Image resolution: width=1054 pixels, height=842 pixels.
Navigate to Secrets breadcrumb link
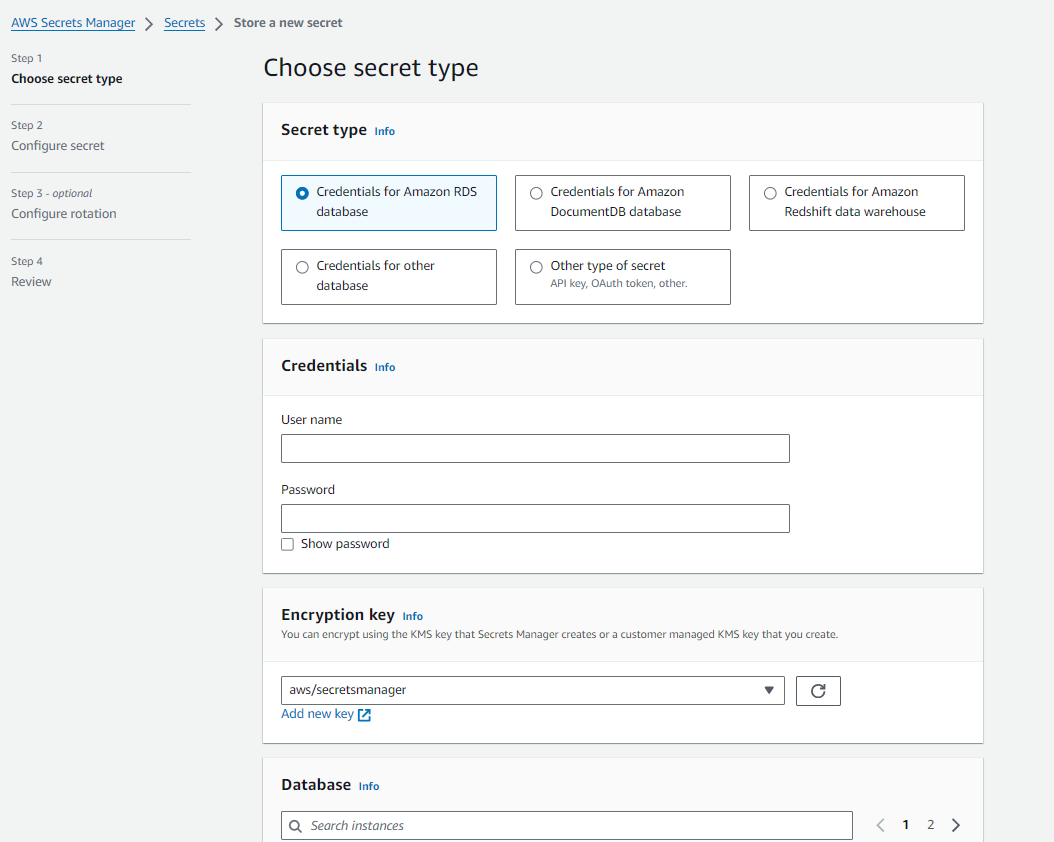tap(184, 23)
